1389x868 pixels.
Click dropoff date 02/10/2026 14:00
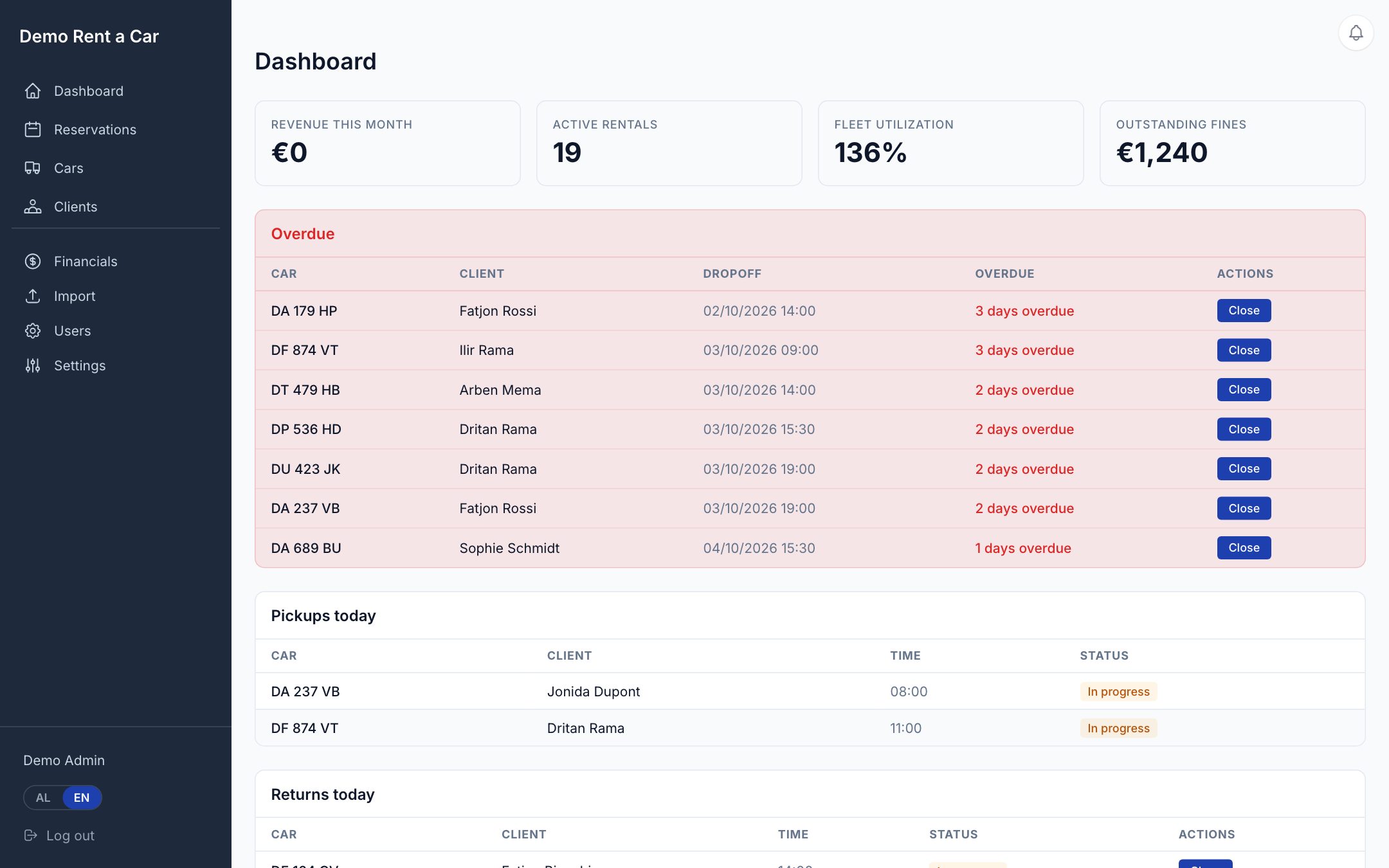[x=759, y=311]
